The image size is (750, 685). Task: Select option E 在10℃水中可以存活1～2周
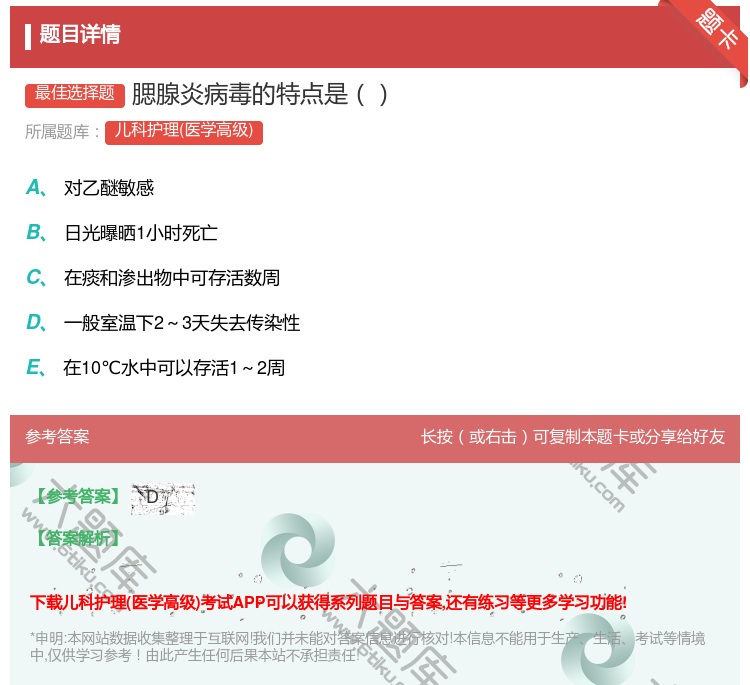click(174, 368)
